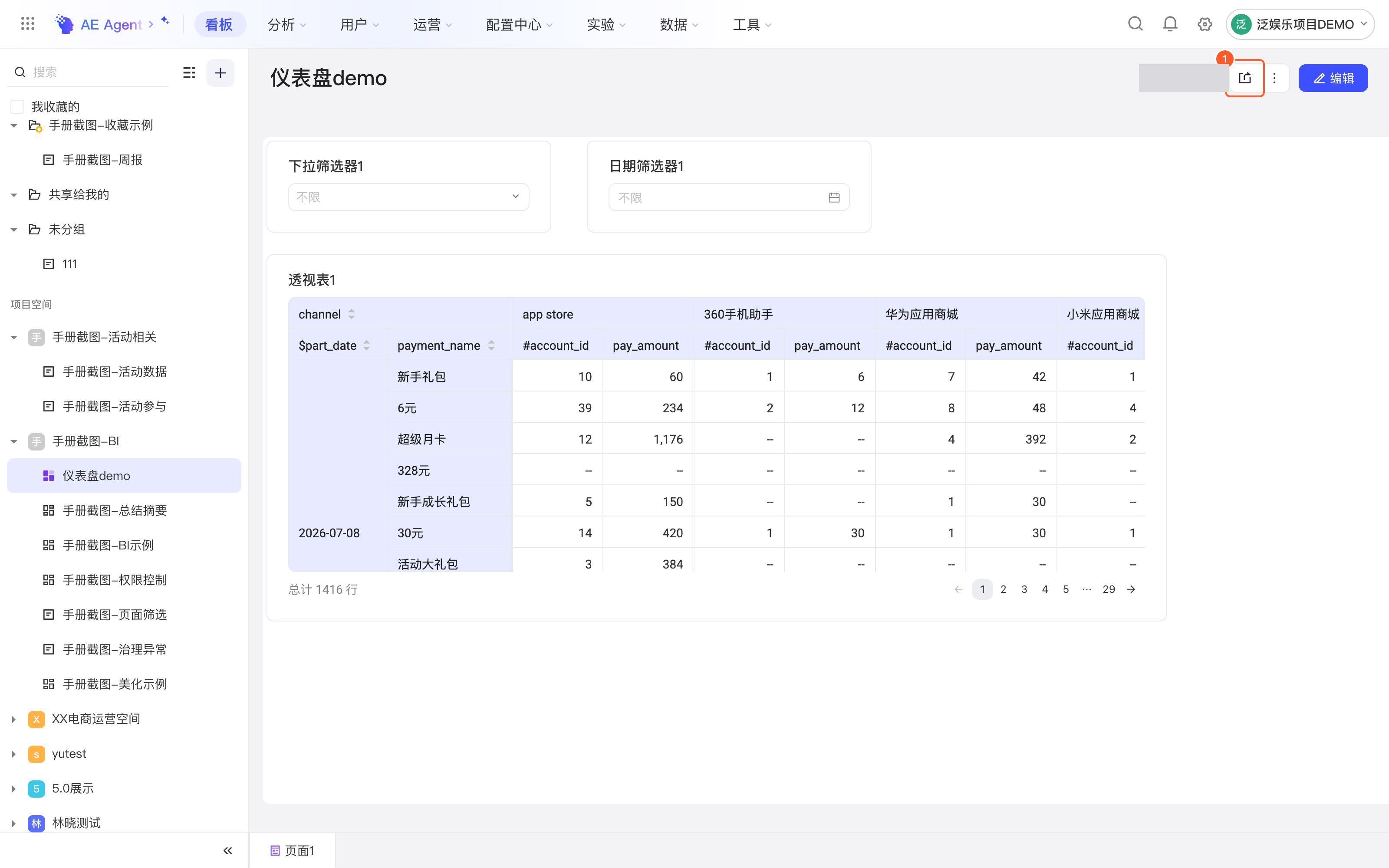This screenshot has height=868, width=1389.
Task: Open the 工具 menu
Action: tap(752, 24)
